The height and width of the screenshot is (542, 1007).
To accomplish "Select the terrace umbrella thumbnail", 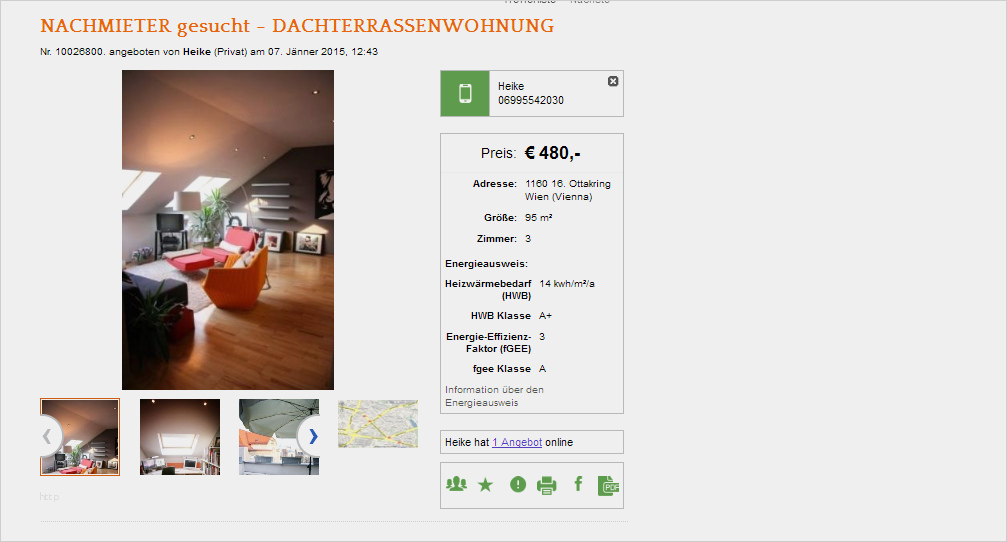I will point(279,437).
